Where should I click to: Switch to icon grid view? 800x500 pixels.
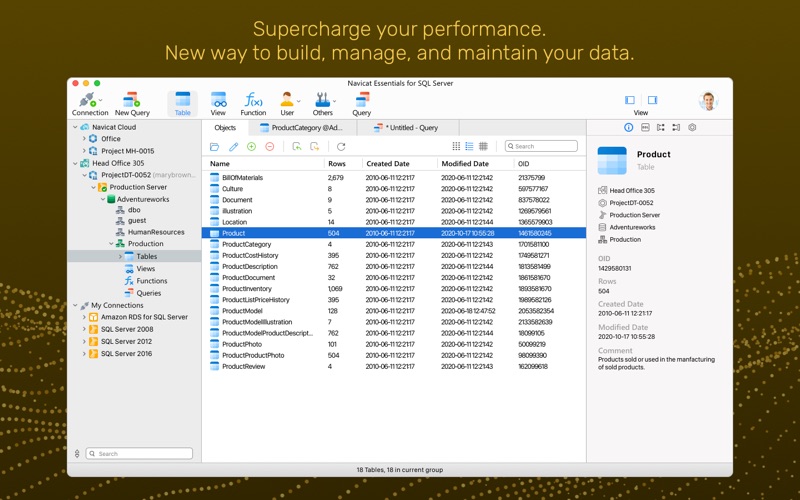[456, 146]
